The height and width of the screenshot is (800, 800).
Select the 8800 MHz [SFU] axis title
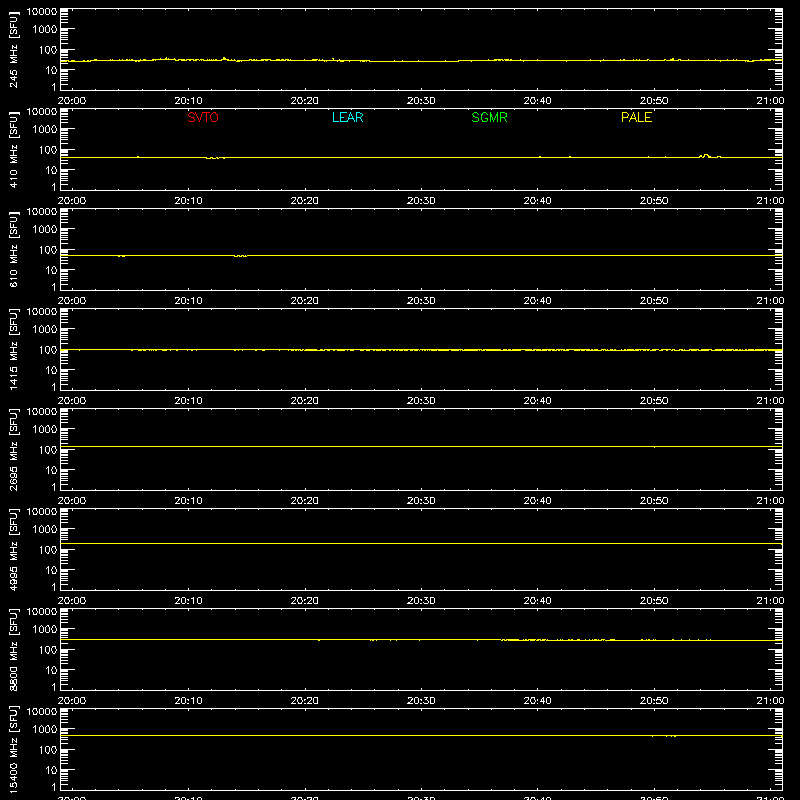pos(14,649)
